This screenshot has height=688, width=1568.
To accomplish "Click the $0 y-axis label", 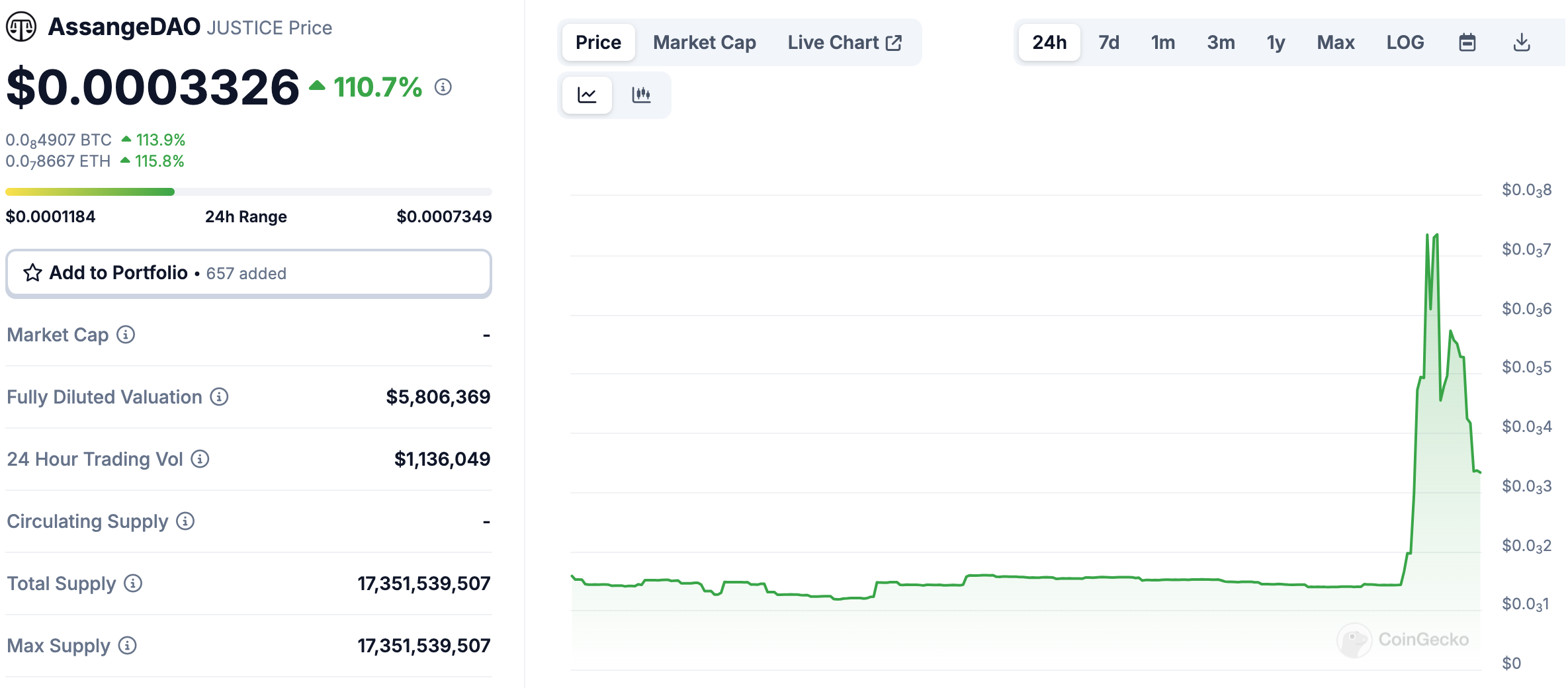I will pyautogui.click(x=1512, y=663).
